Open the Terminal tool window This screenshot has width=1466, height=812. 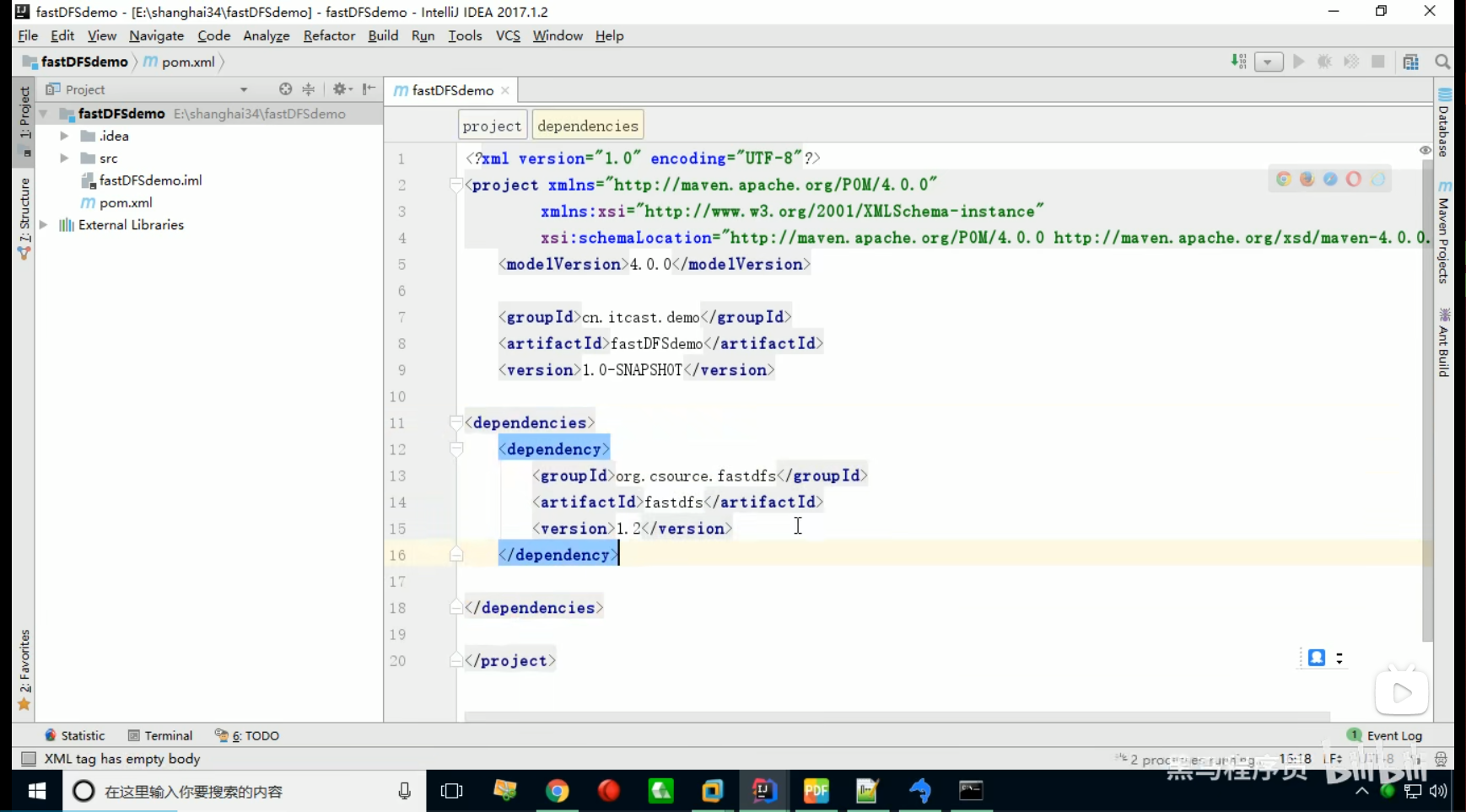(160, 735)
